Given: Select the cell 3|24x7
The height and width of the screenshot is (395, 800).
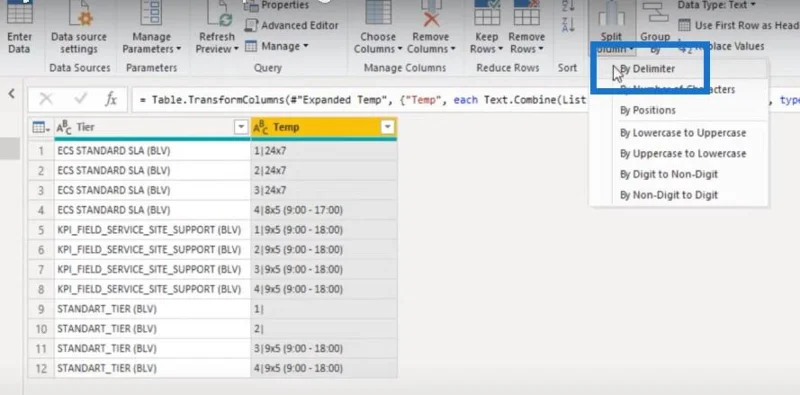Looking at the screenshot, I should 323,190.
